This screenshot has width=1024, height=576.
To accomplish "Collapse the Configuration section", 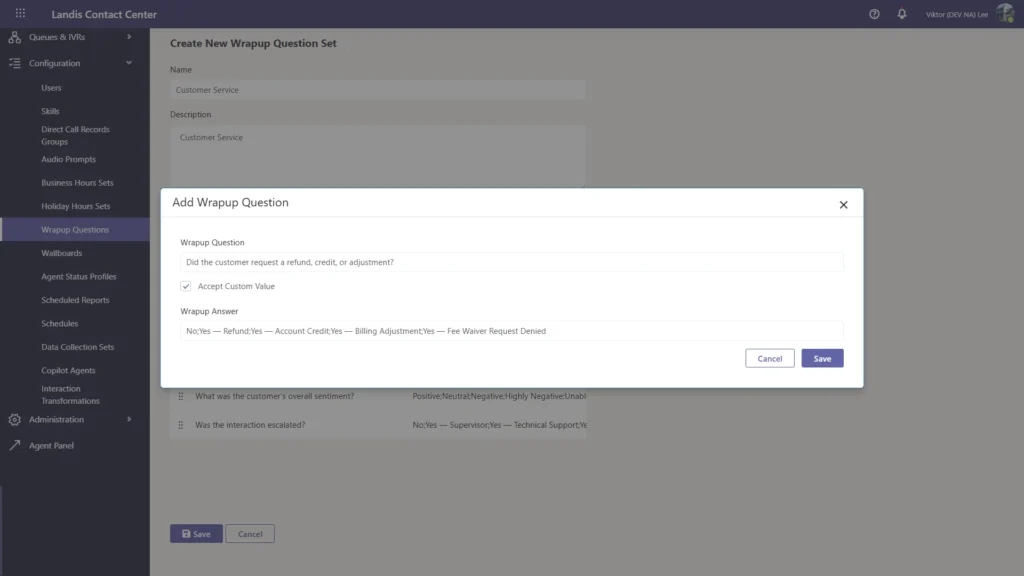I will (x=129, y=63).
